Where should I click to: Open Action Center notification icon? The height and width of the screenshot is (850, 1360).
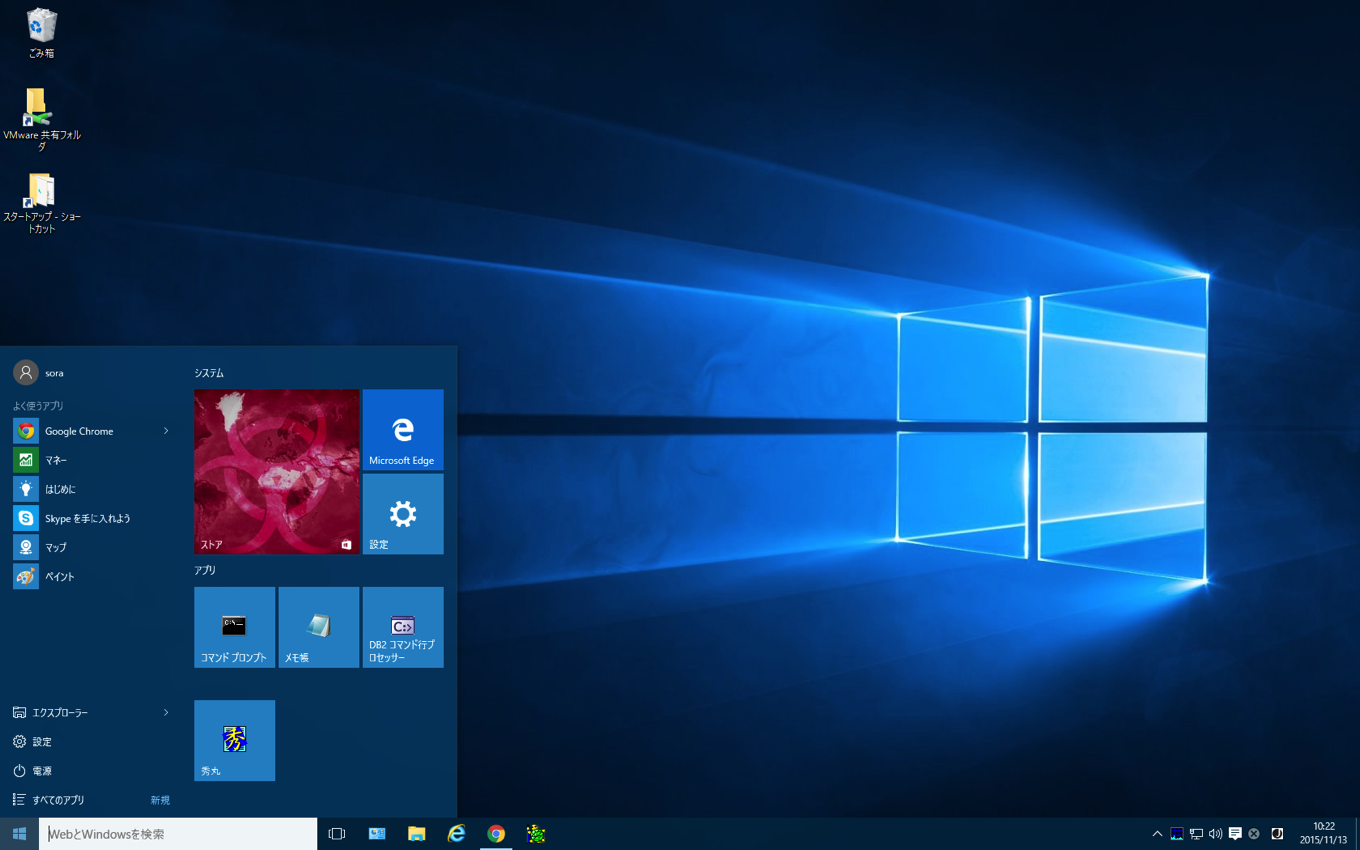pyautogui.click(x=1235, y=834)
